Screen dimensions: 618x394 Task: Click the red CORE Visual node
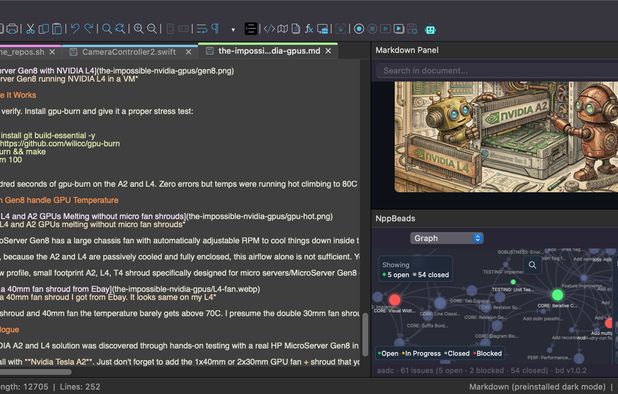[395, 300]
